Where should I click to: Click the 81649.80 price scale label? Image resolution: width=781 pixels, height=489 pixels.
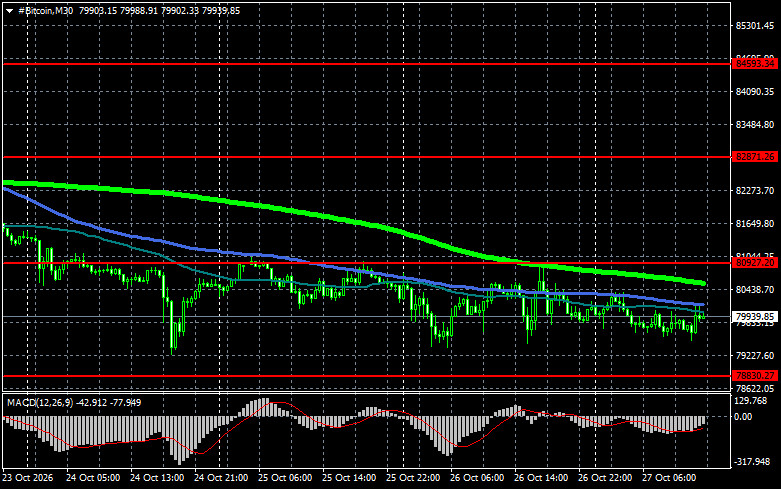click(x=755, y=224)
